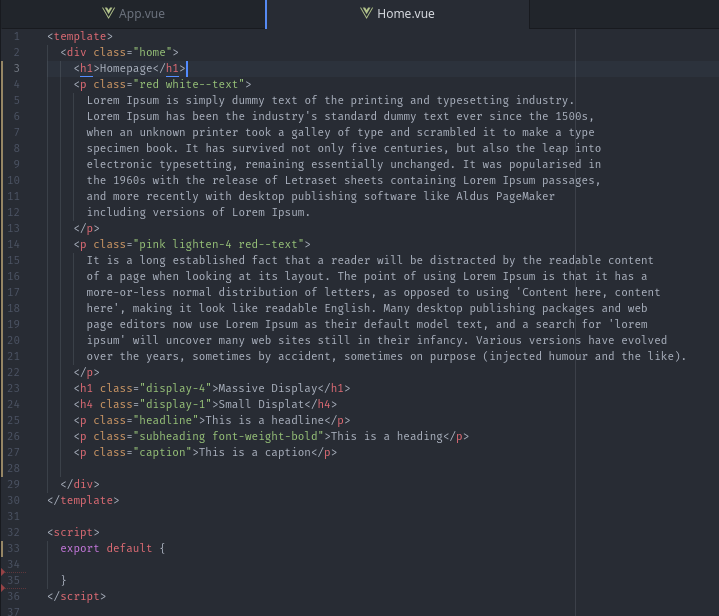Click the Vue icon on Home.vue tab
The height and width of the screenshot is (616, 719).
pos(366,13)
